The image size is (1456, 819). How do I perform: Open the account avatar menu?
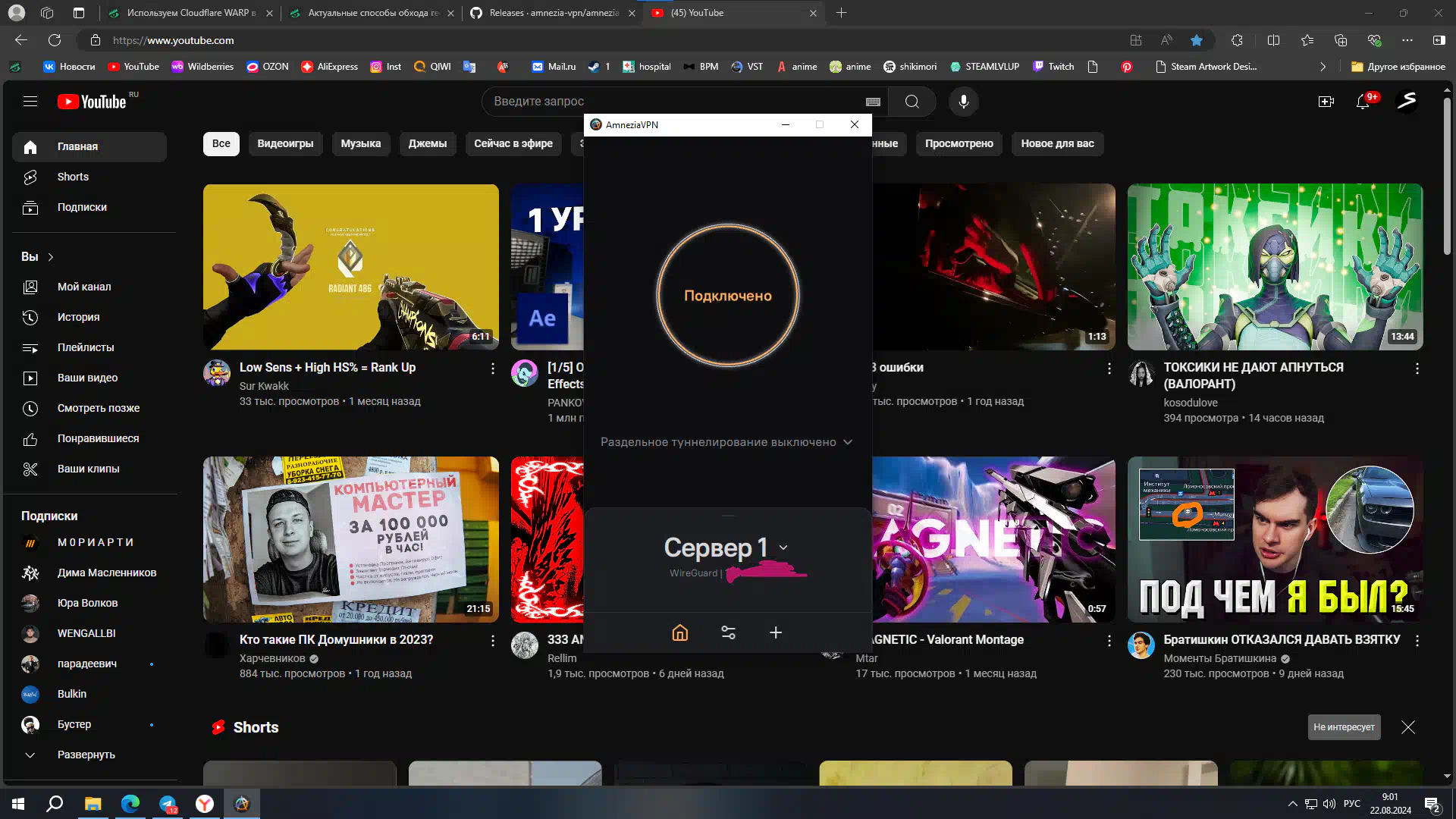click(x=1407, y=101)
